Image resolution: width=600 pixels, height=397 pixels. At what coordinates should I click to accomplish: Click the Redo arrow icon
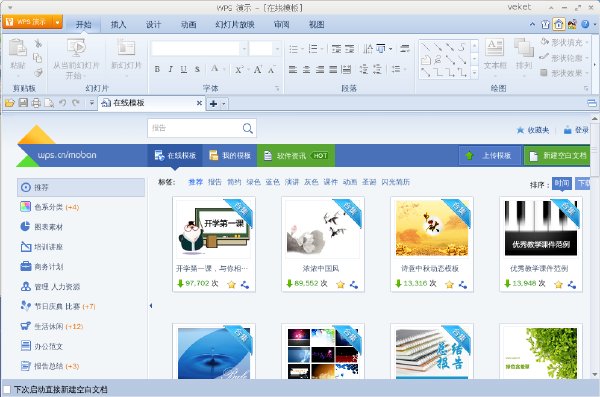pos(76,103)
